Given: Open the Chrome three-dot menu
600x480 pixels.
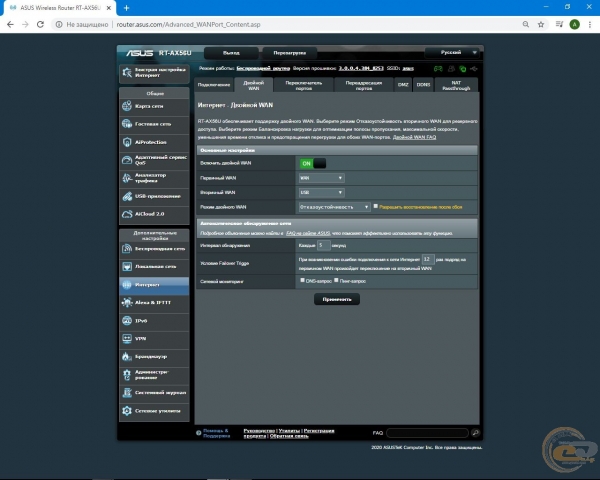Looking at the screenshot, I should 590,24.
